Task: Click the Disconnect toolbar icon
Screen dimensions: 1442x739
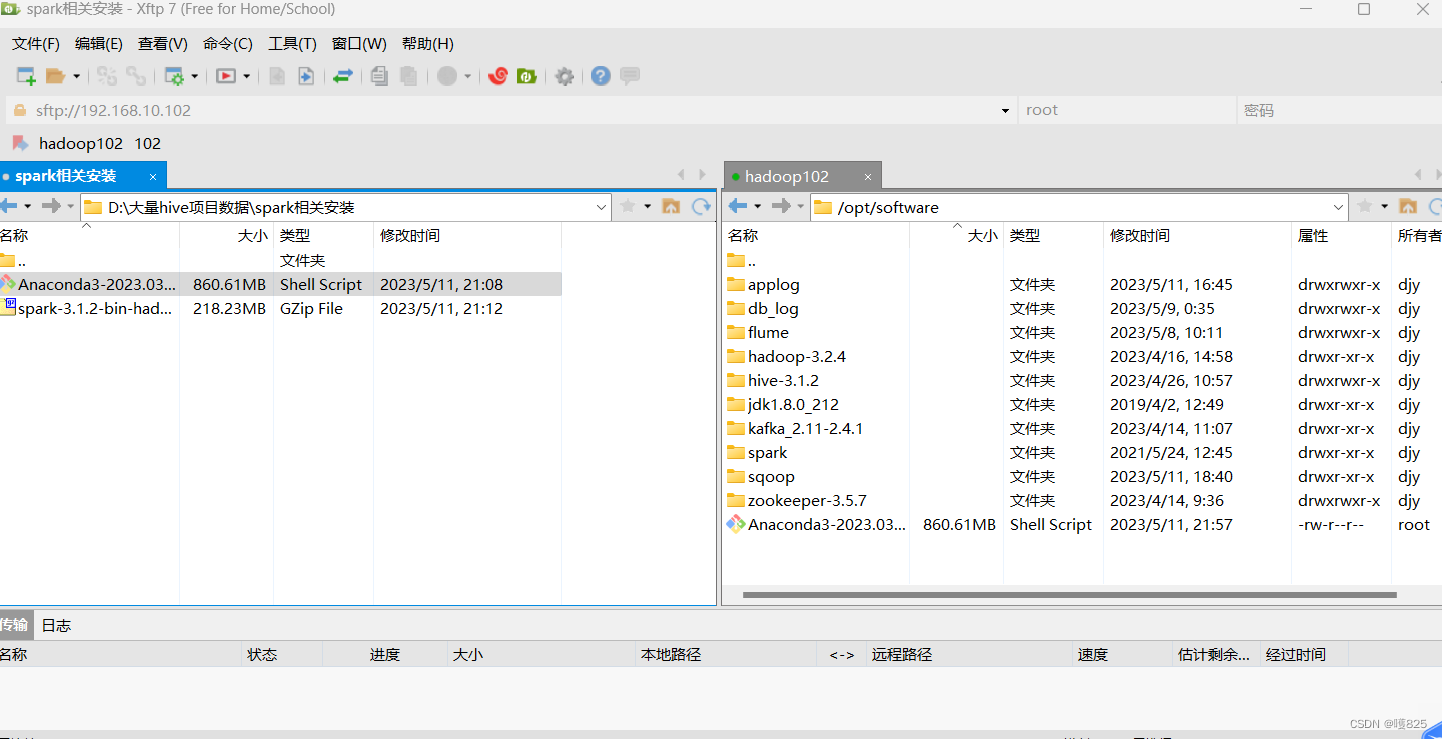Action: coord(107,76)
